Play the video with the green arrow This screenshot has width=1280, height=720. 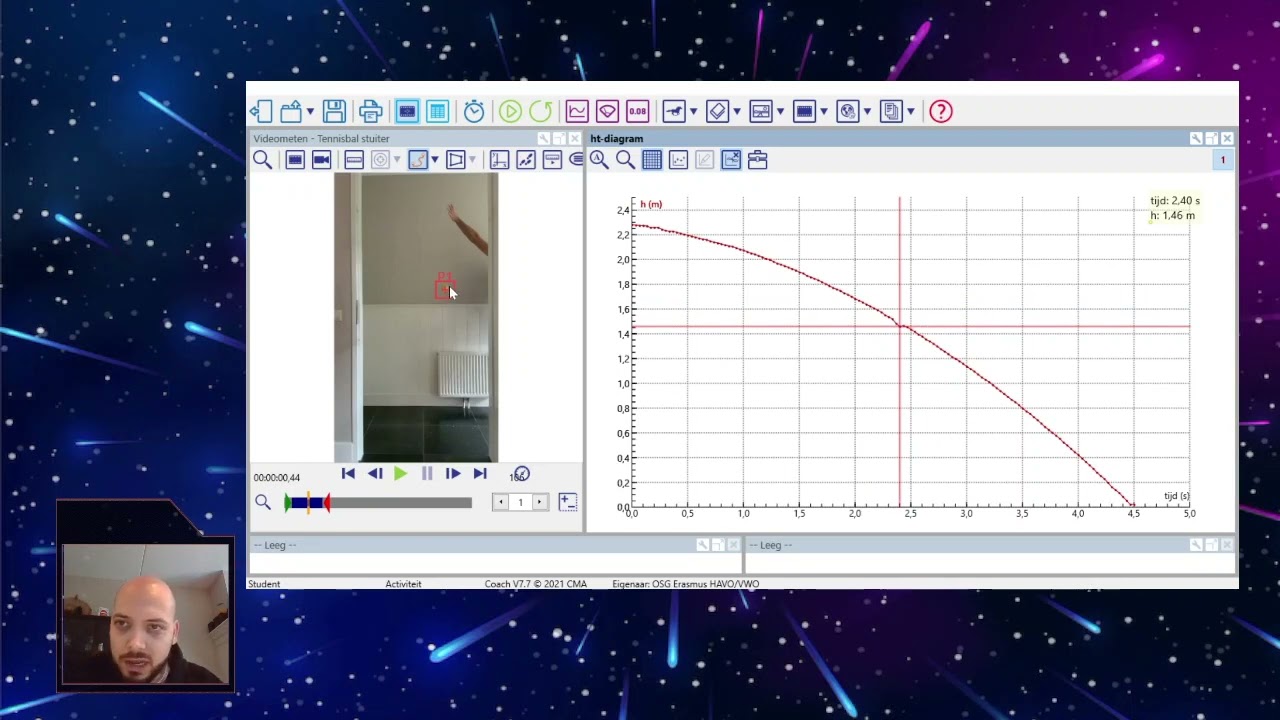[x=401, y=474]
